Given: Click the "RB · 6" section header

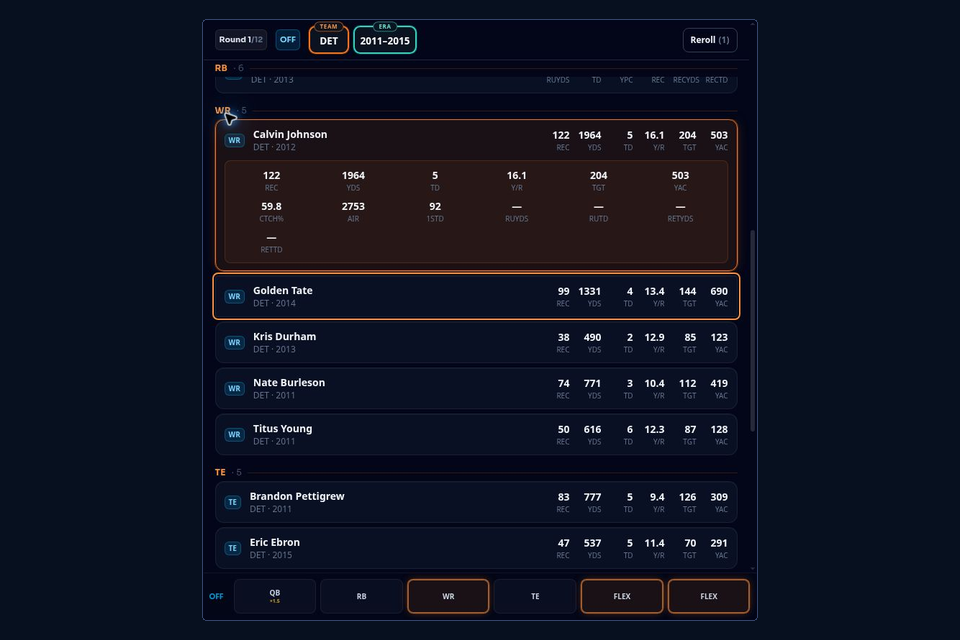Looking at the screenshot, I should coord(229,68).
